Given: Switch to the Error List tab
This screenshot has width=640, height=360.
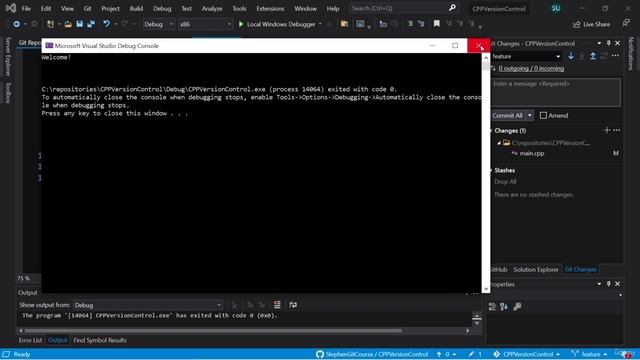Looking at the screenshot, I should pyautogui.click(x=30, y=340).
